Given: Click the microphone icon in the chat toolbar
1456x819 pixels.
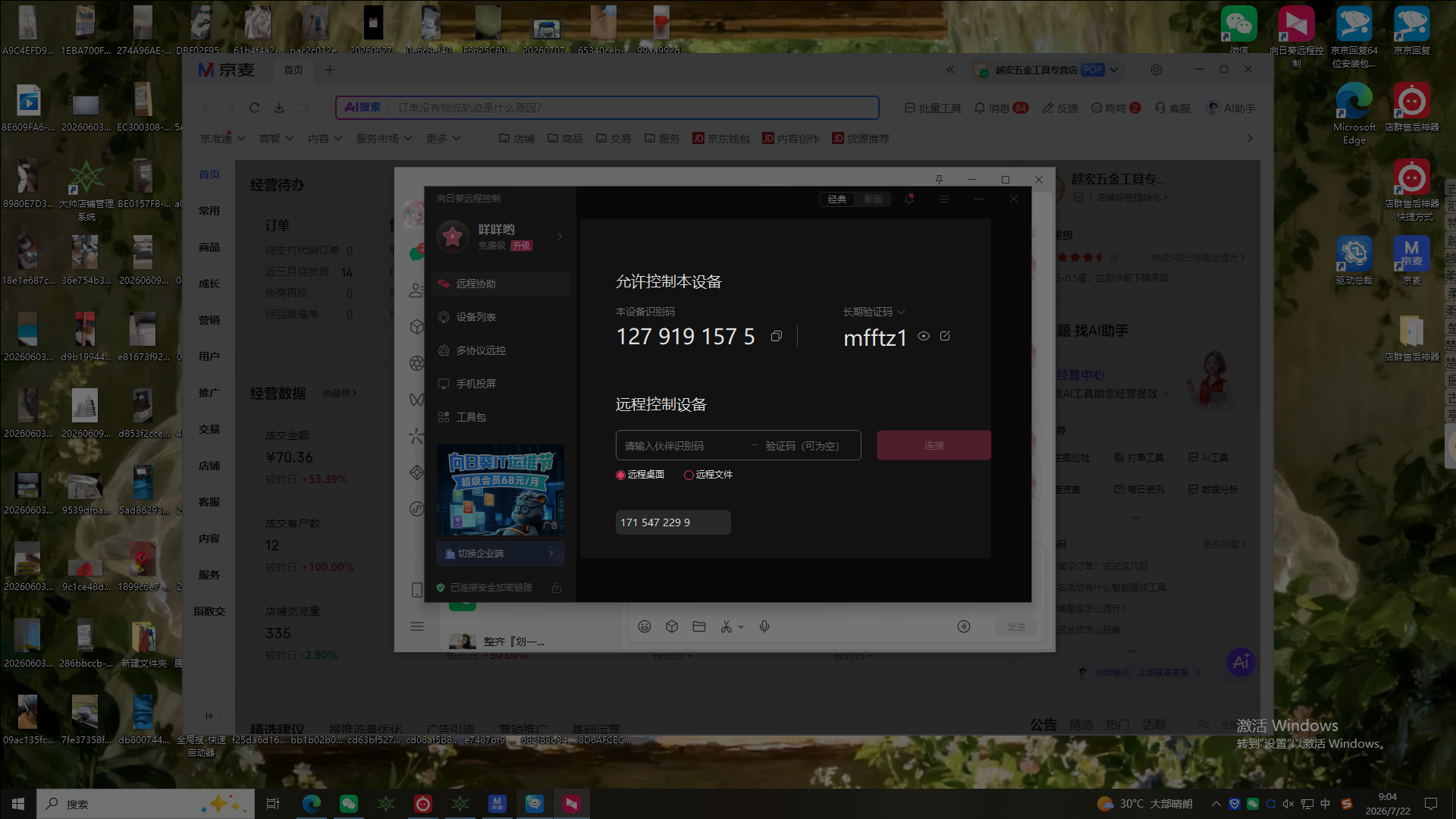Looking at the screenshot, I should pyautogui.click(x=764, y=626).
